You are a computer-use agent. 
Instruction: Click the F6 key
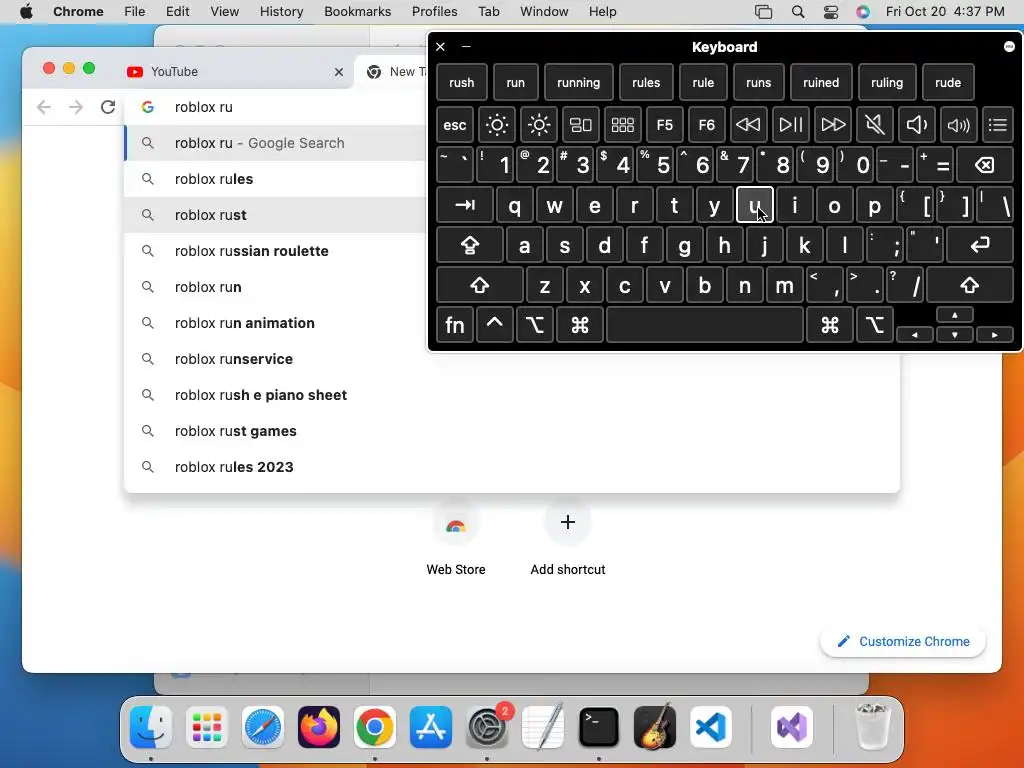point(706,125)
